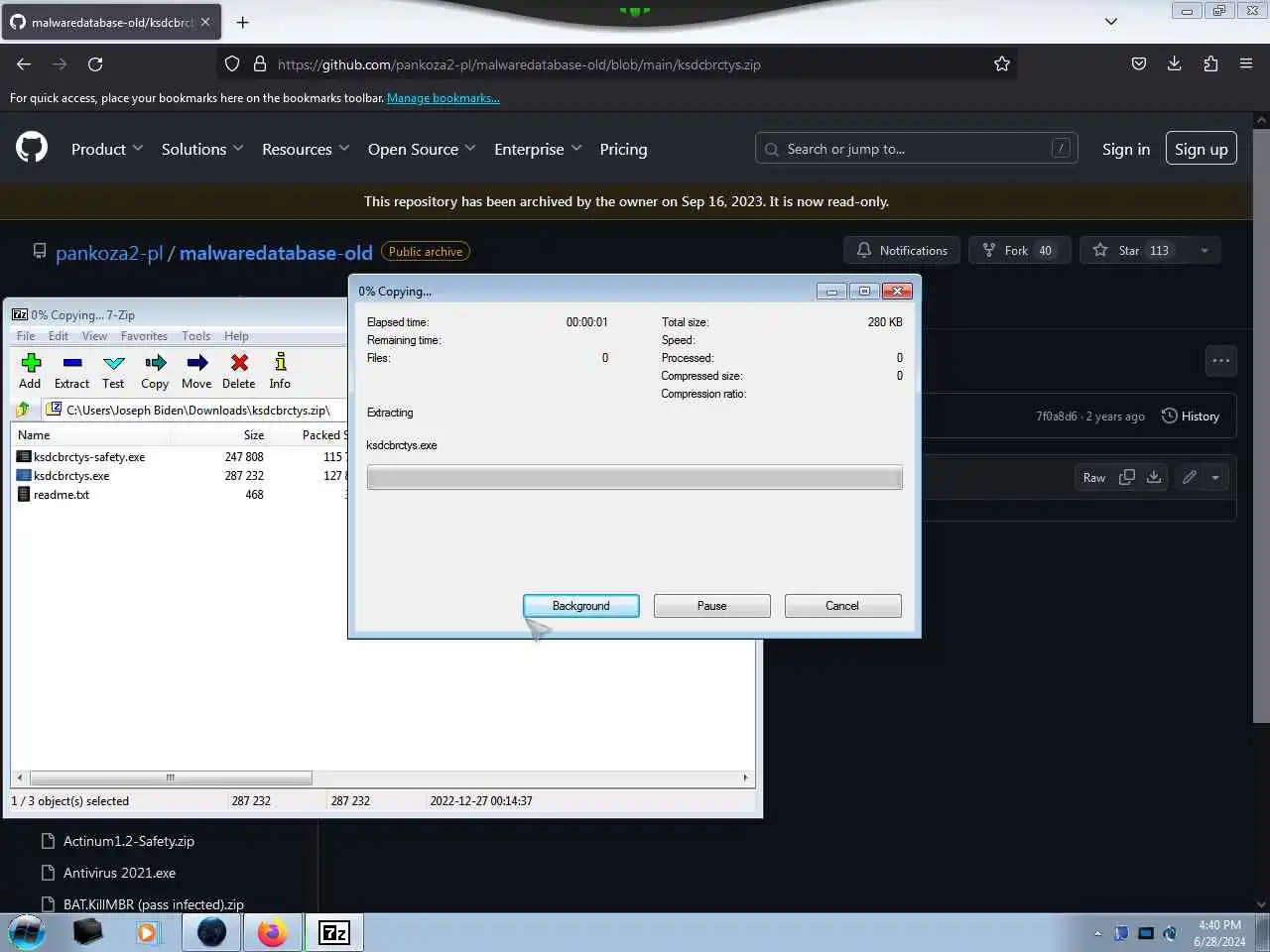Image resolution: width=1270 pixels, height=952 pixels.
Task: Open Firefox extensions menu
Action: [1210, 63]
